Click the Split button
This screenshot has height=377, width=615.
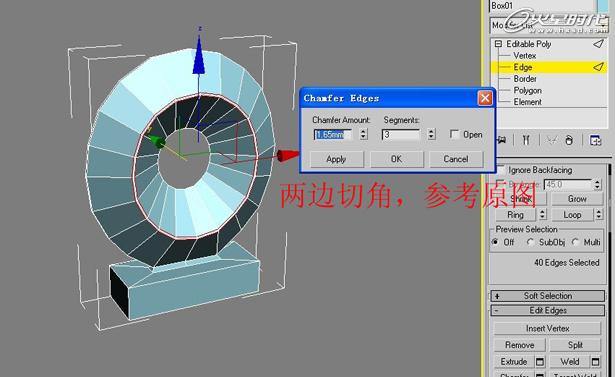[575, 345]
